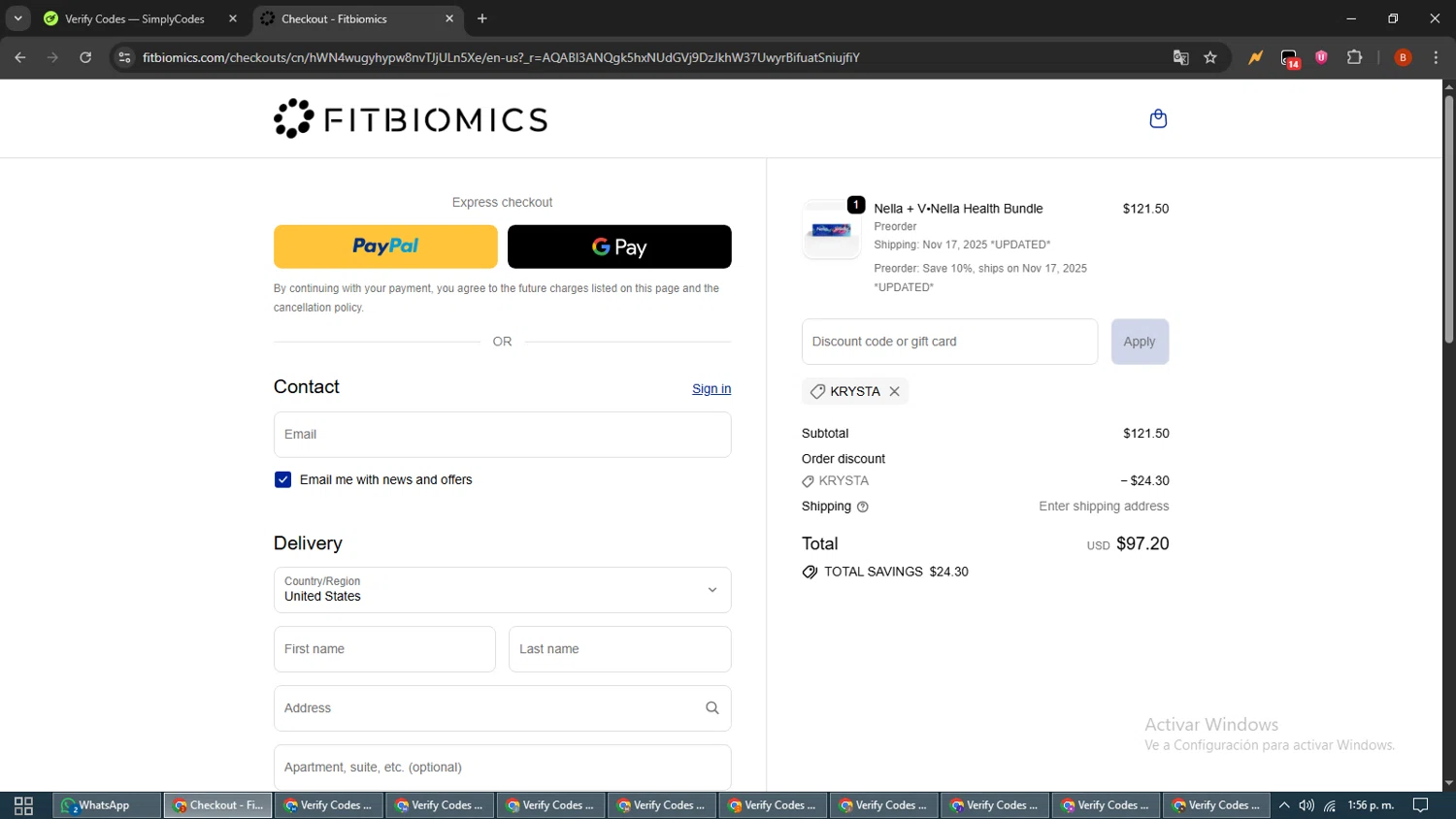
Task: Click the orange flag extension icon
Action: click(x=1256, y=57)
